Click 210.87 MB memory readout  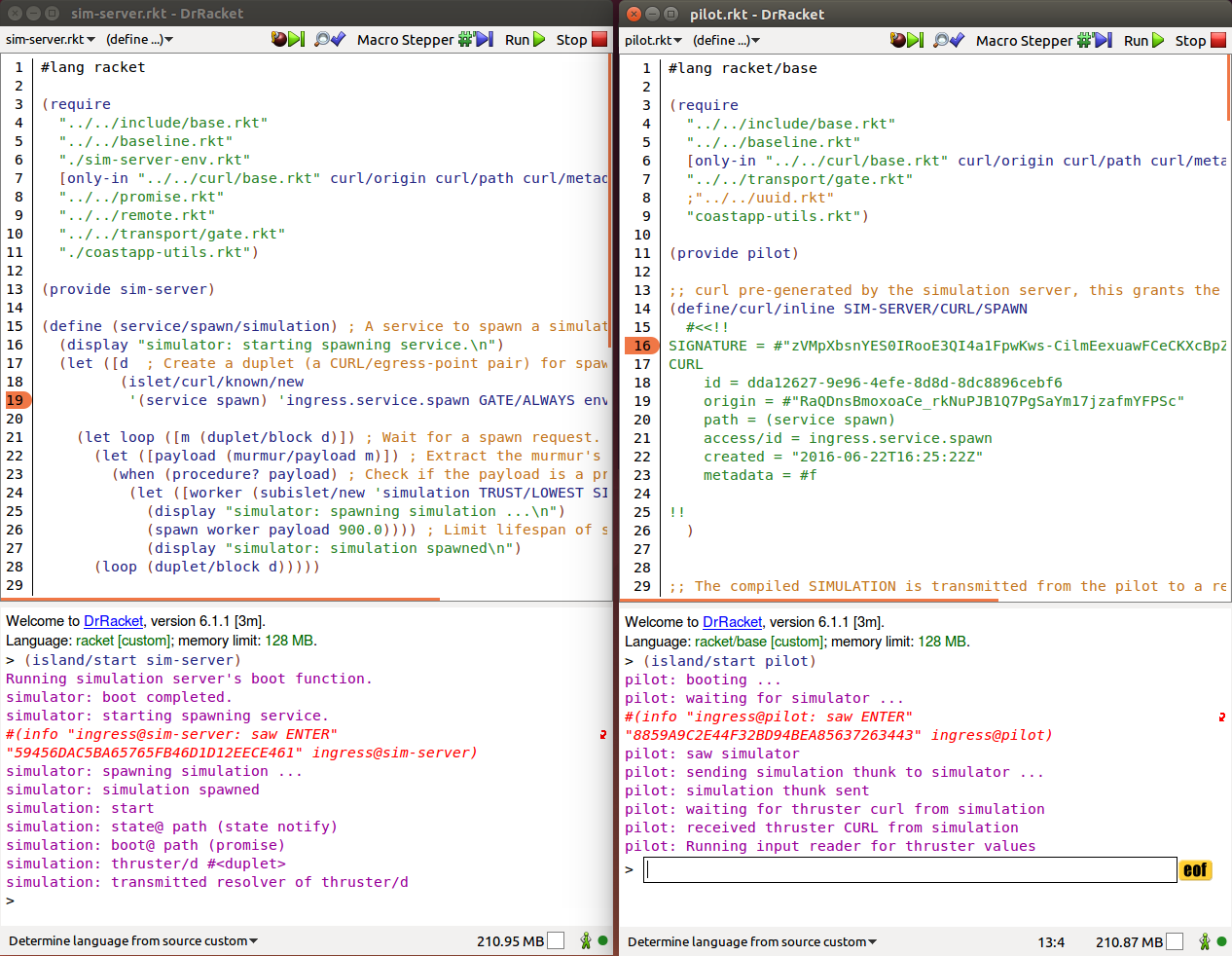1129,941
